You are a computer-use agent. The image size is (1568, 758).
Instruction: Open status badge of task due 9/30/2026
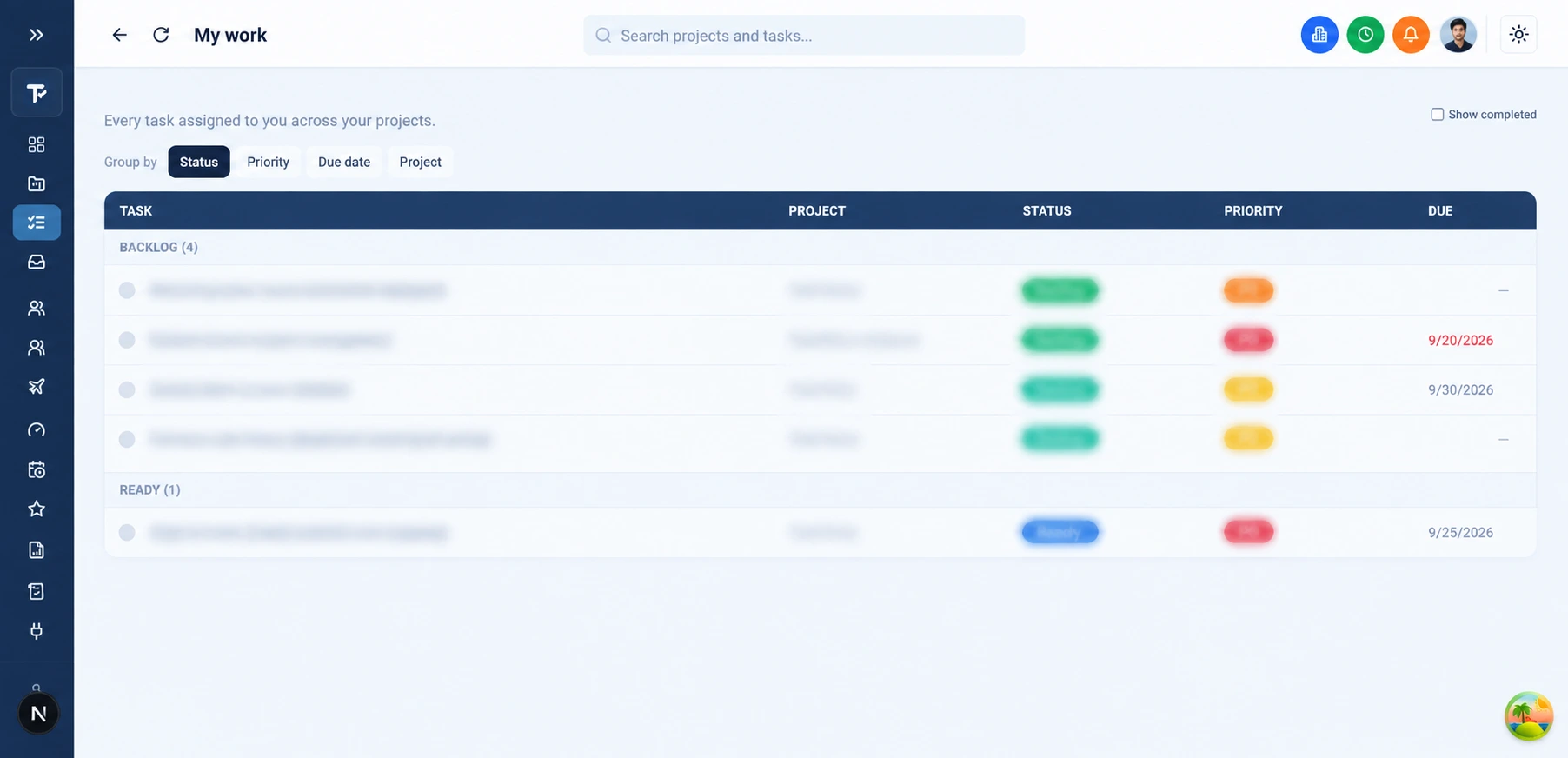[1060, 389]
